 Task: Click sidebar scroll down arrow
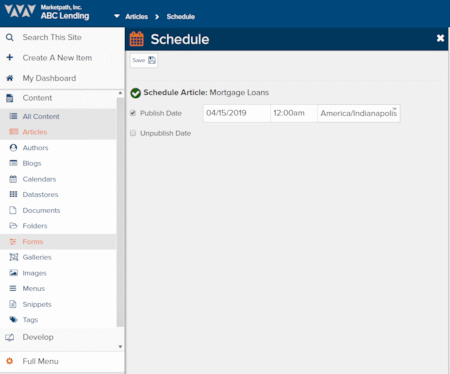click(120, 347)
